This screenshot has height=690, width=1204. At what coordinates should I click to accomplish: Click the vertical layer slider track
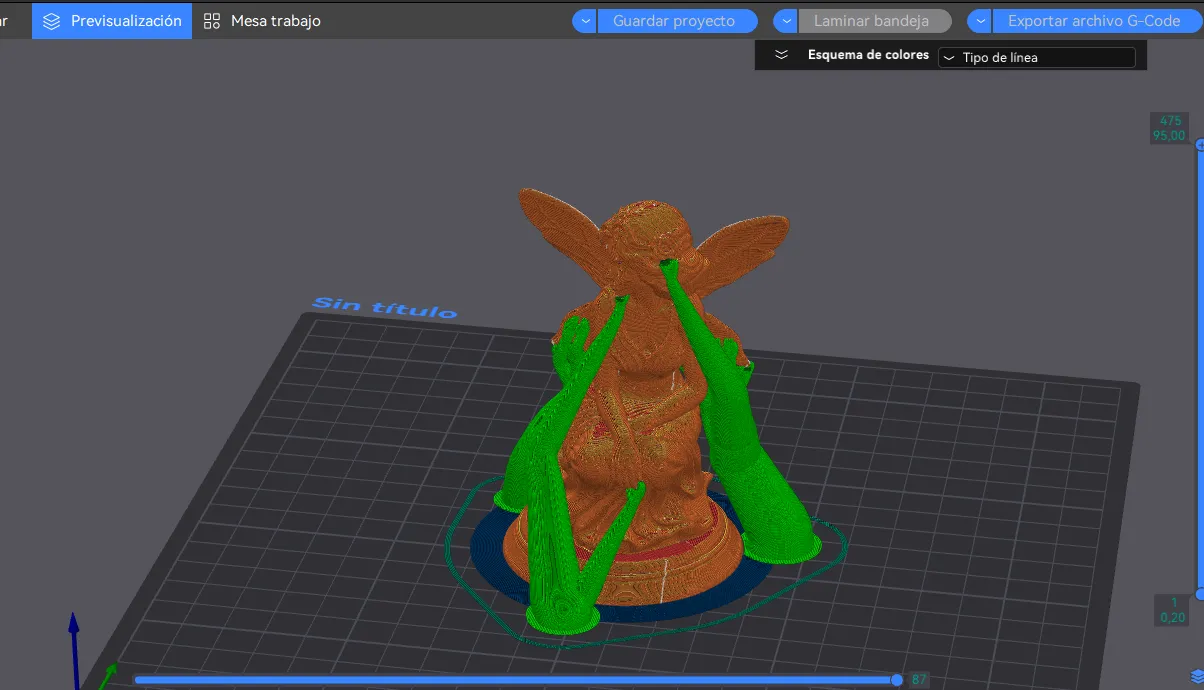[x=1199, y=370]
